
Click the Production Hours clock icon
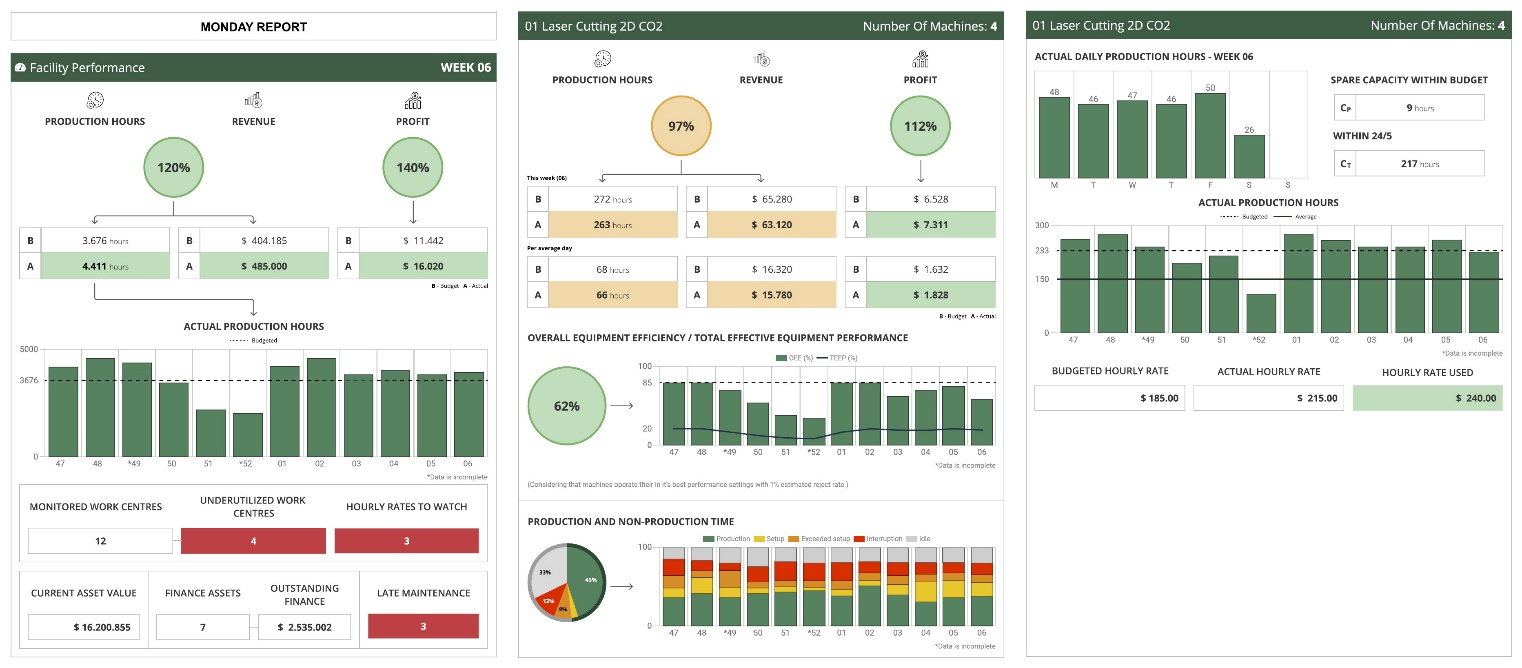tap(94, 99)
